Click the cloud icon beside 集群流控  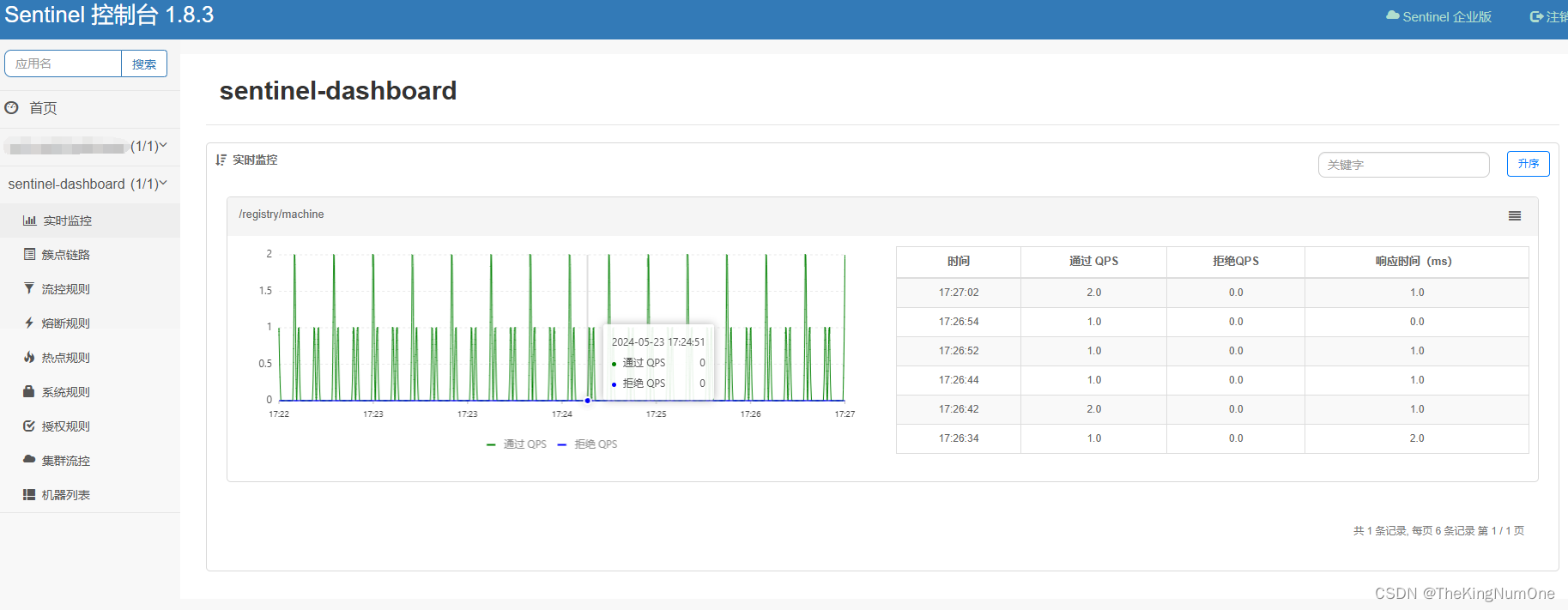(29, 460)
